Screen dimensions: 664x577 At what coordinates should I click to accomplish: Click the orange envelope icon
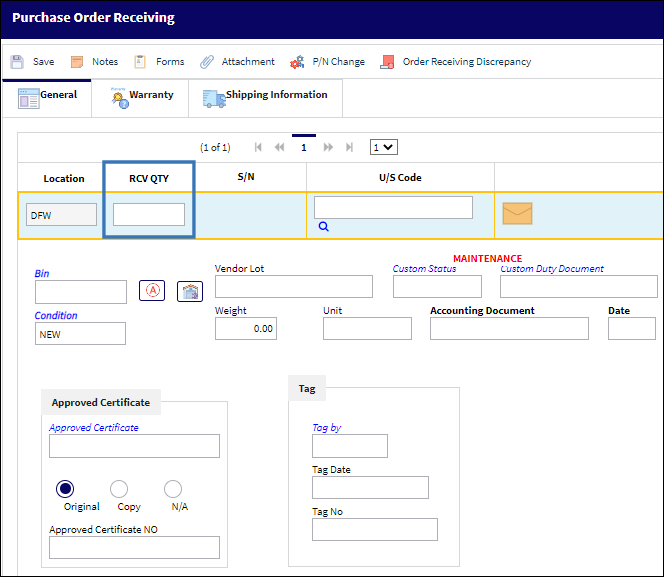click(x=517, y=213)
